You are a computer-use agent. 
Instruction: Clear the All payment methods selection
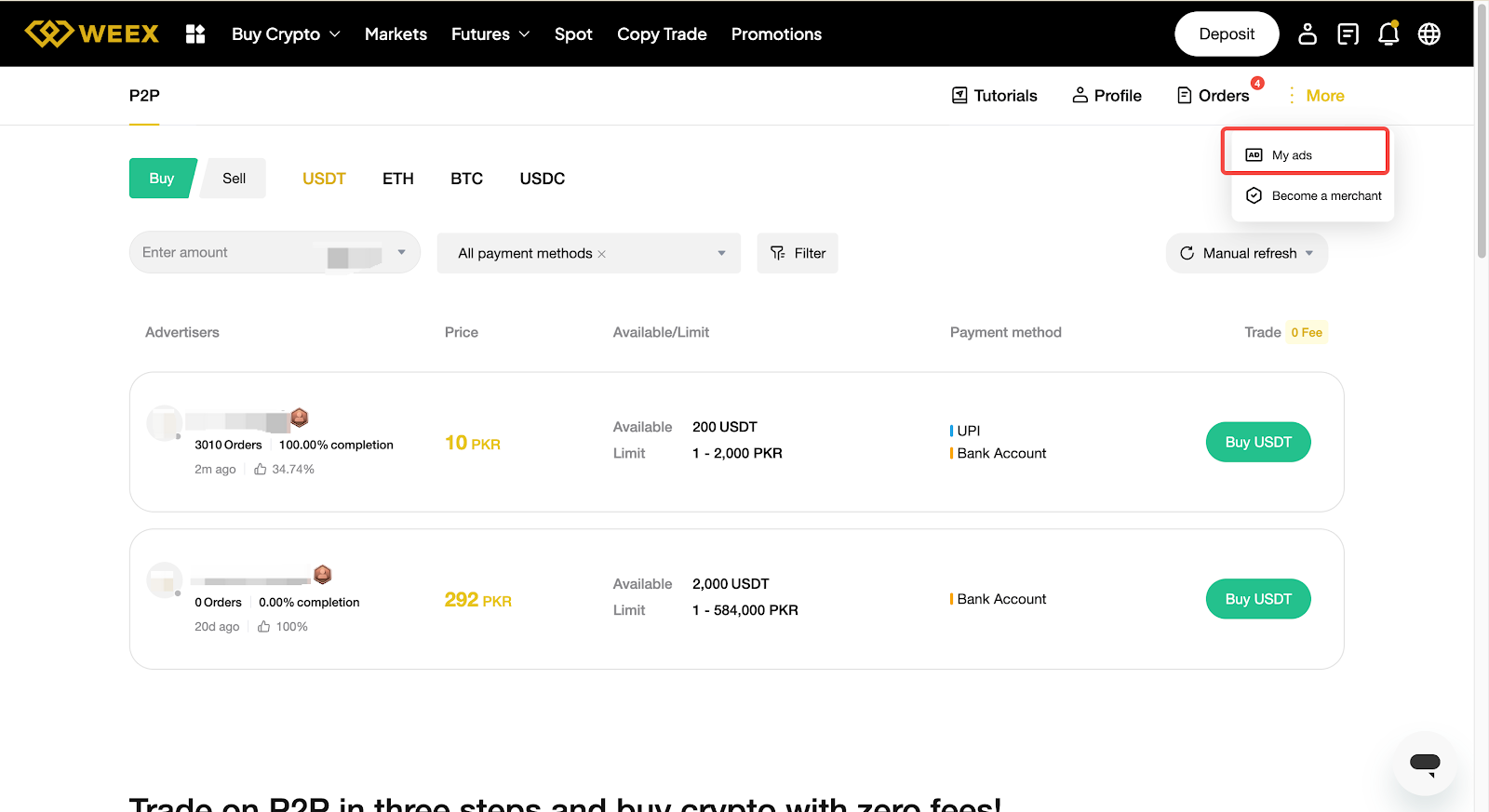602,254
